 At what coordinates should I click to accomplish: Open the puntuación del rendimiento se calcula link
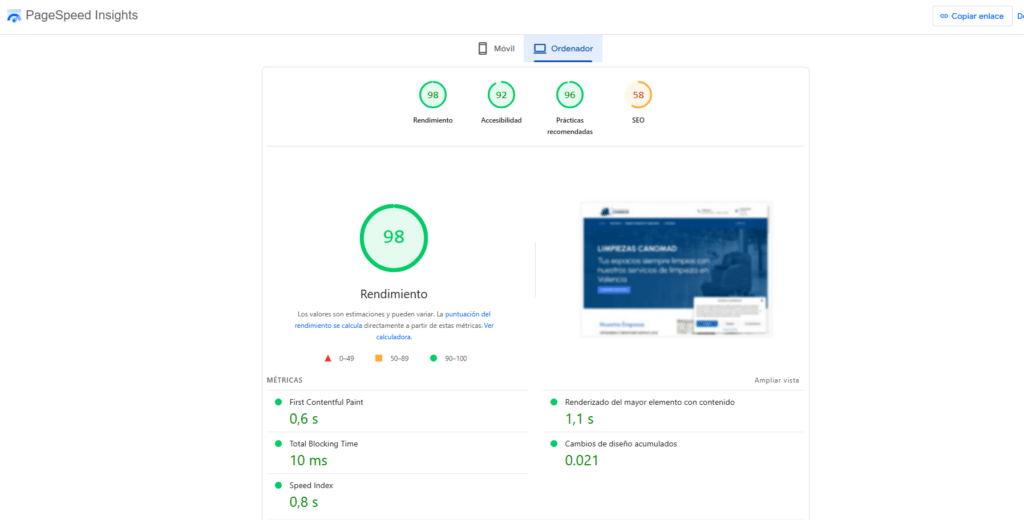467,314
